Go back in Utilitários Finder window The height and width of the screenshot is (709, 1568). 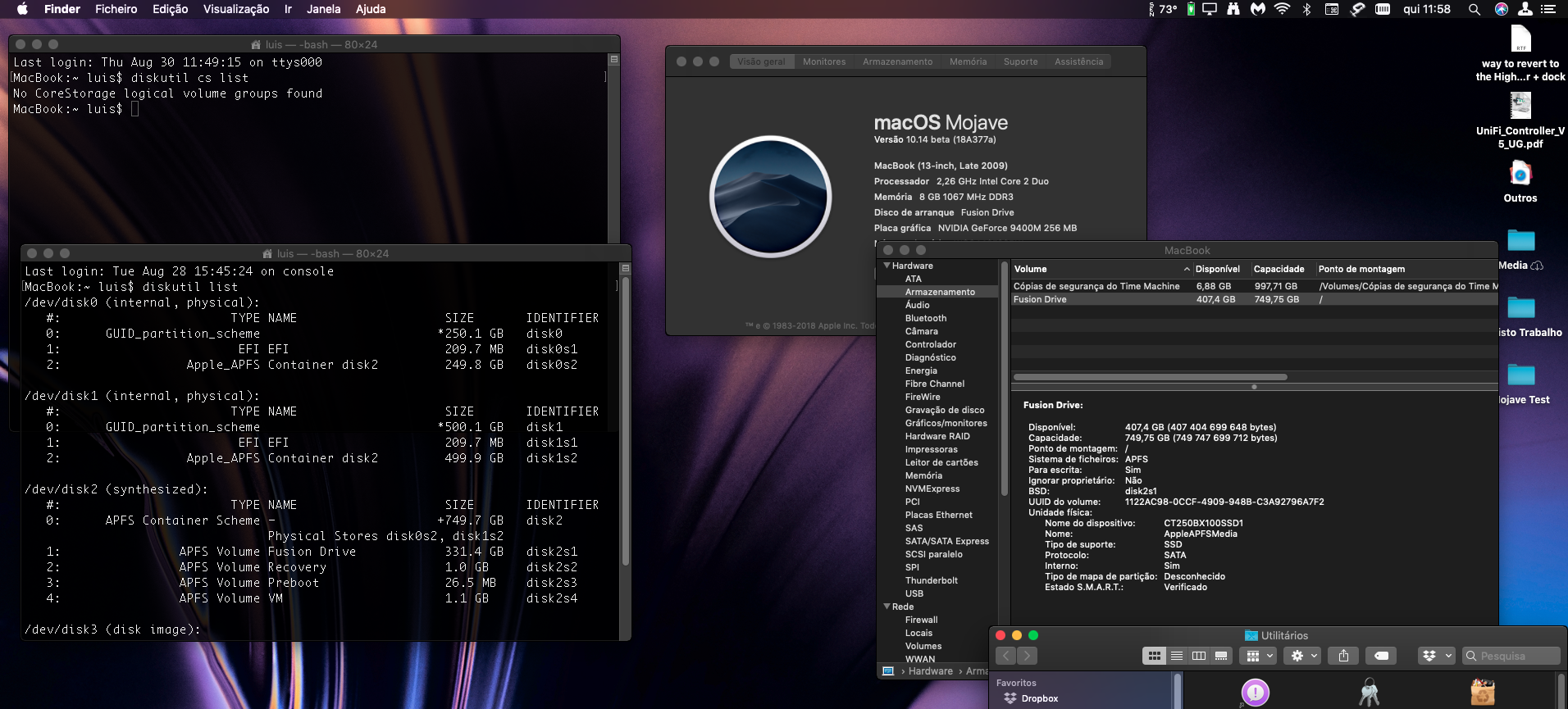pyautogui.click(x=1006, y=656)
